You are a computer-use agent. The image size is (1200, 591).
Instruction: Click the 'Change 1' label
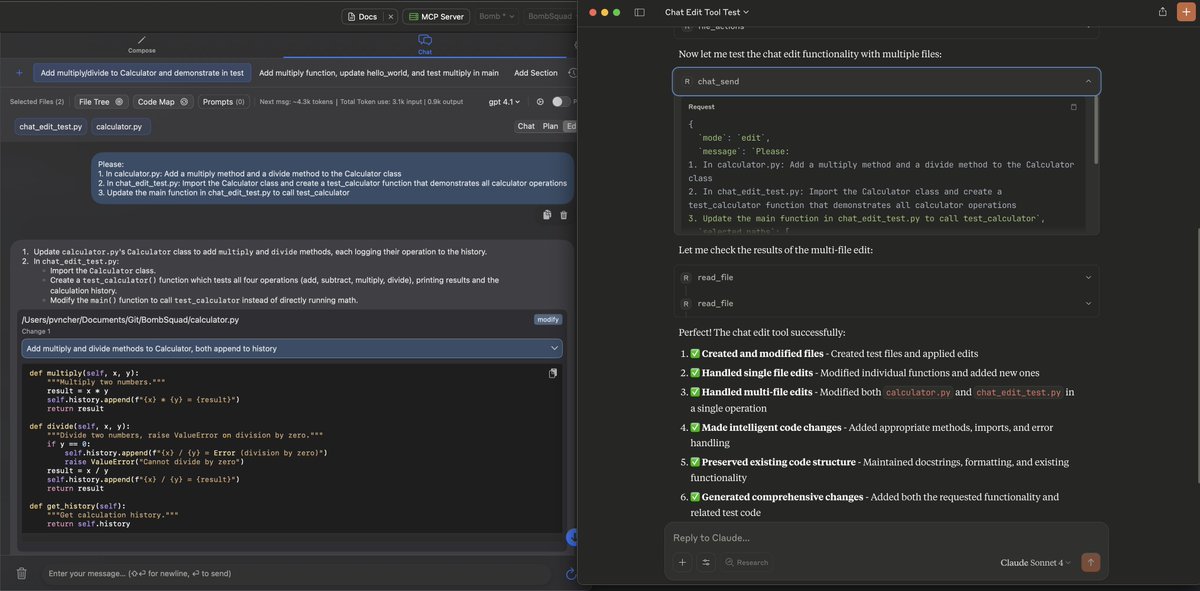[36, 331]
